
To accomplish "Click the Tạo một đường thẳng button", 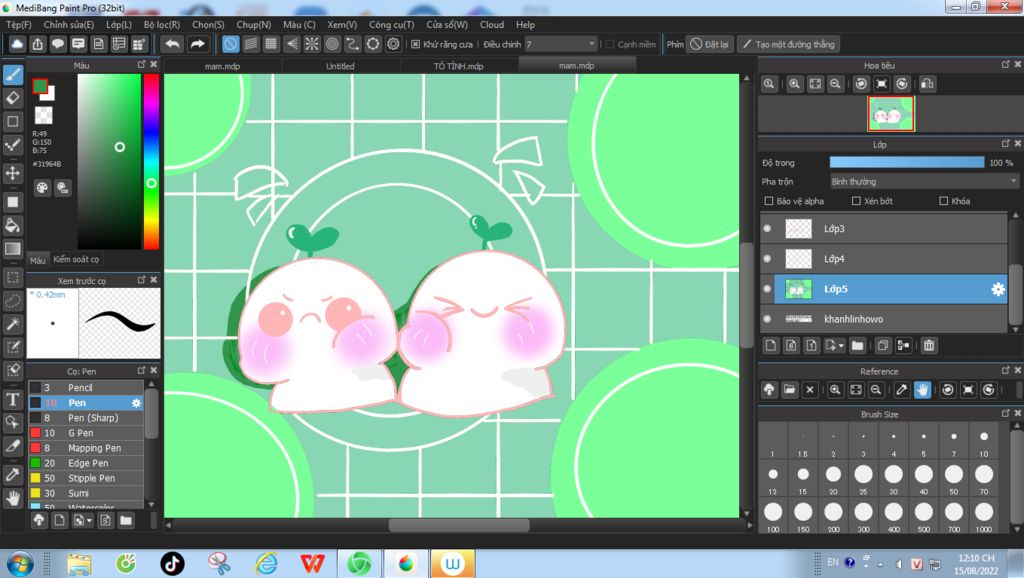I will pos(788,44).
